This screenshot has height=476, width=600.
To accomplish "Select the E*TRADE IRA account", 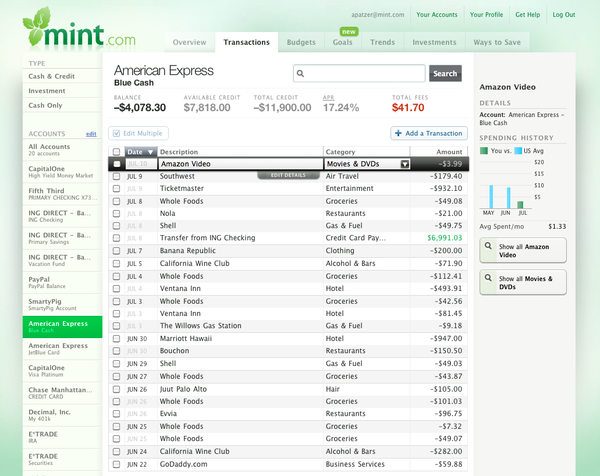I will pyautogui.click(x=62, y=437).
